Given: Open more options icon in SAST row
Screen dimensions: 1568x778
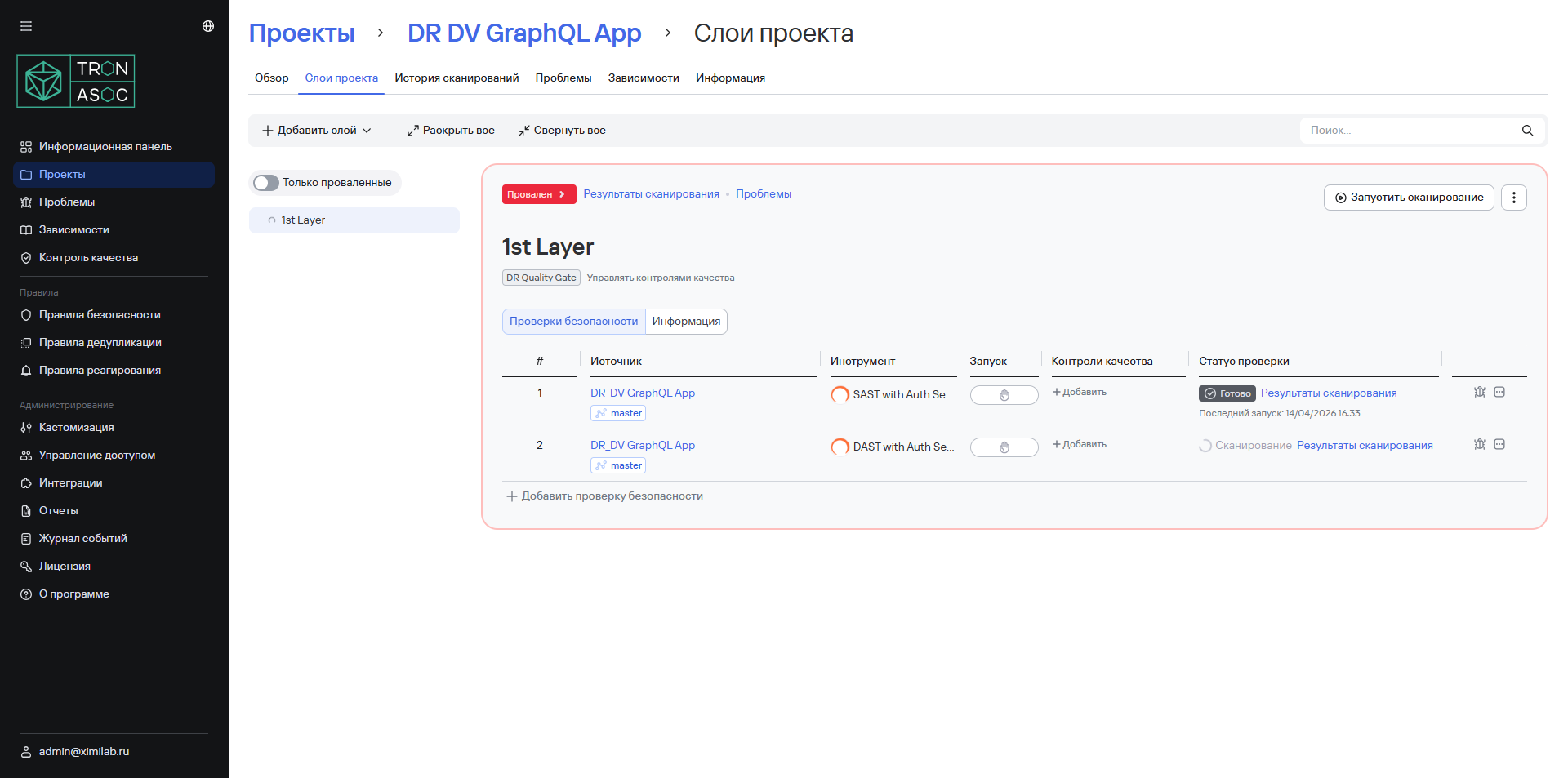Looking at the screenshot, I should (1499, 392).
